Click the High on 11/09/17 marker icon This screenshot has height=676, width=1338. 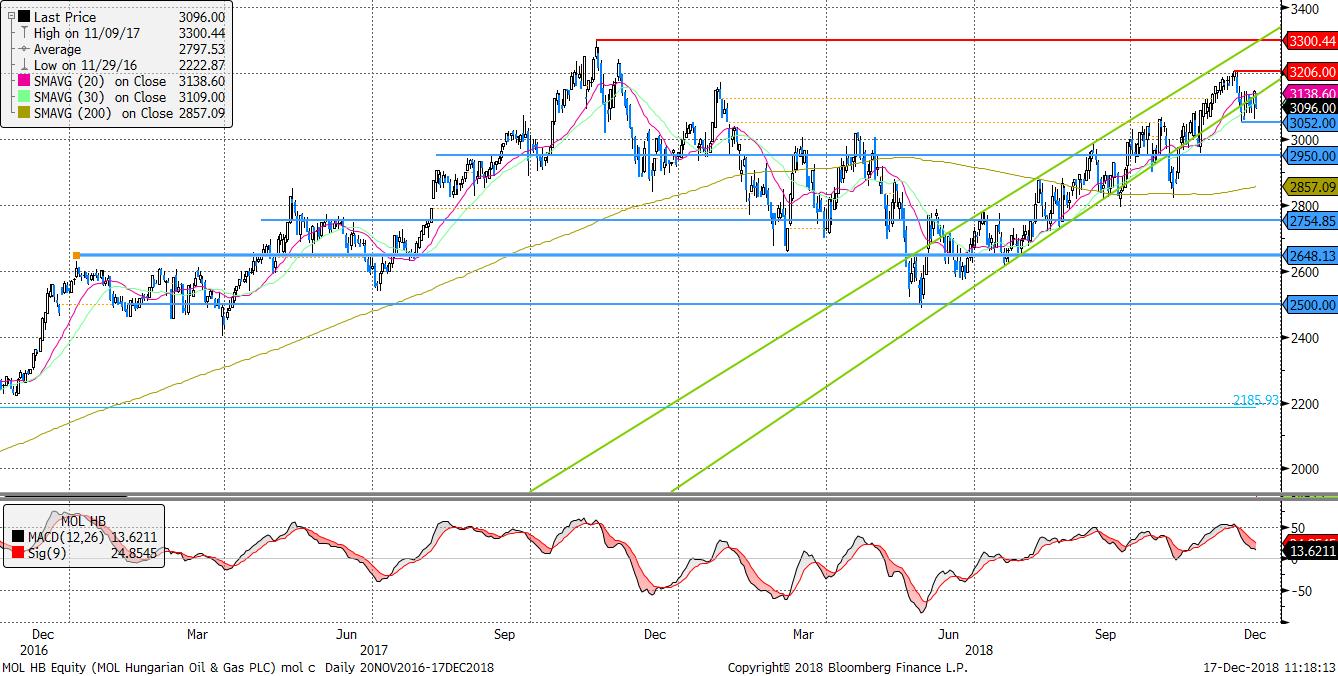[x=23, y=33]
